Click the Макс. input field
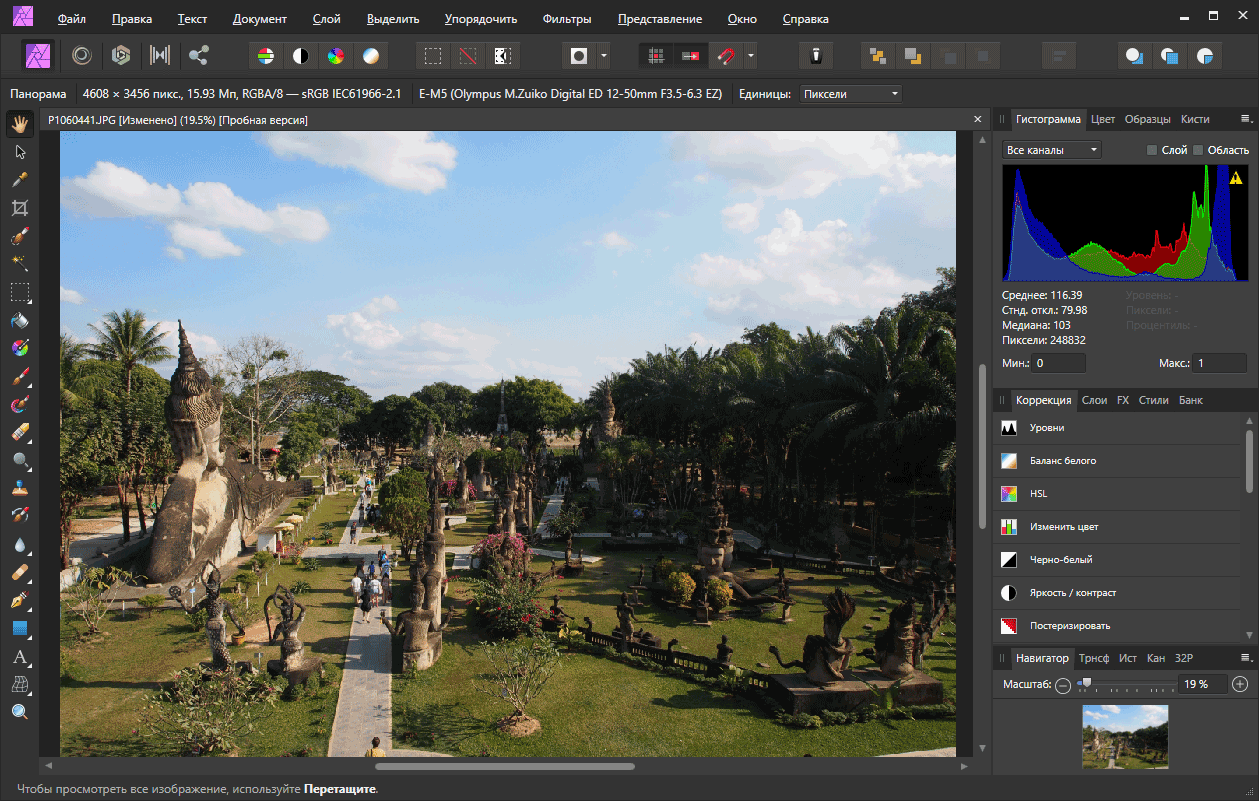1259x801 pixels. [x=1220, y=363]
